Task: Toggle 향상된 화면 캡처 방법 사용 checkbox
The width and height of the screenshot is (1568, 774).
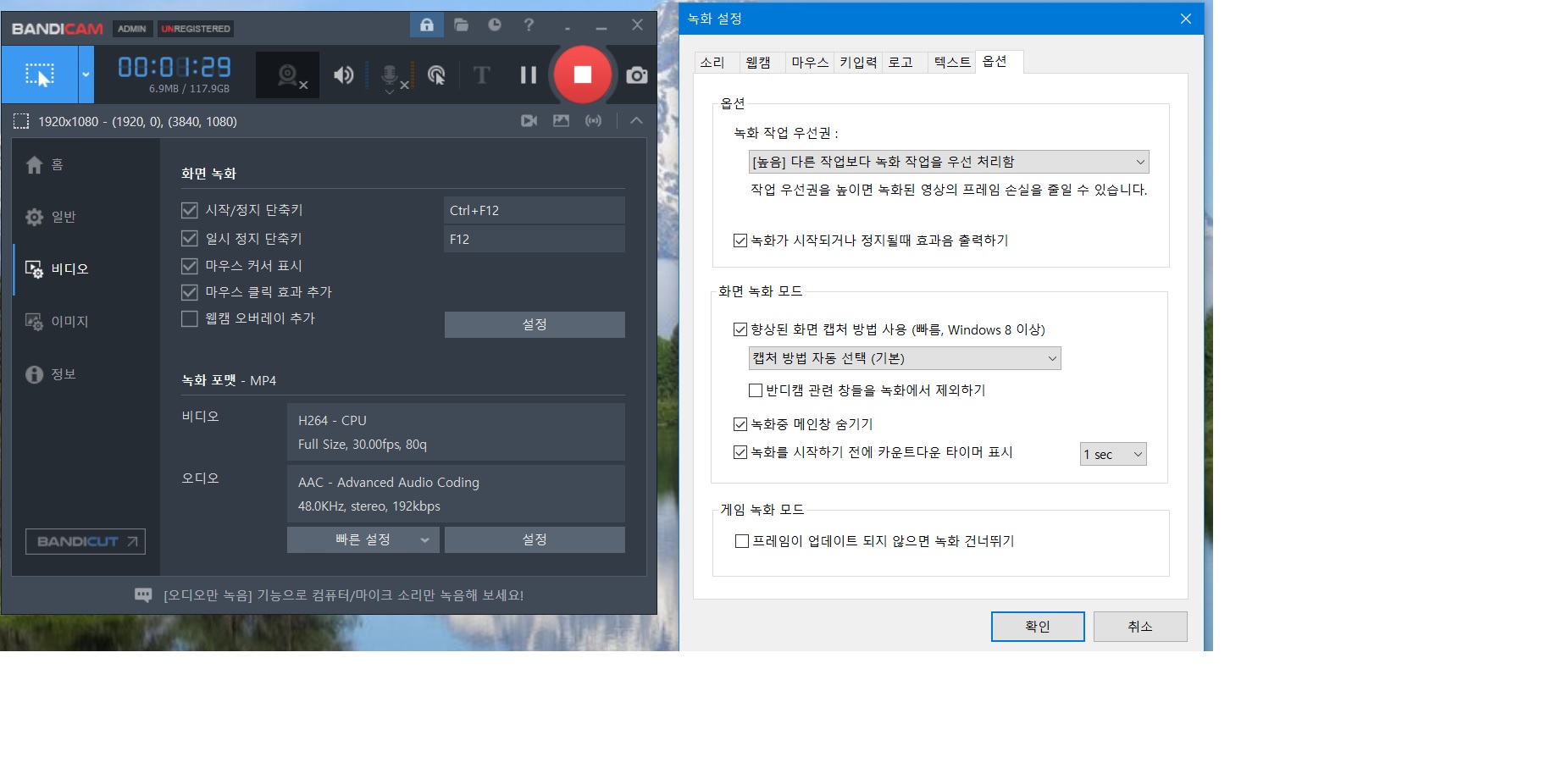Action: click(x=740, y=329)
